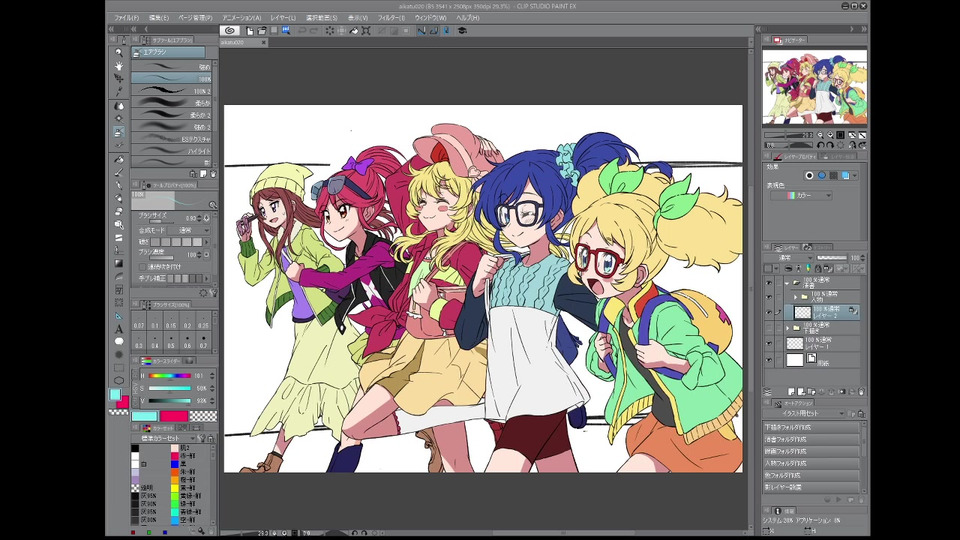Screen dimensions: 960x540
Task: Click the New document icon
Action: (249, 31)
